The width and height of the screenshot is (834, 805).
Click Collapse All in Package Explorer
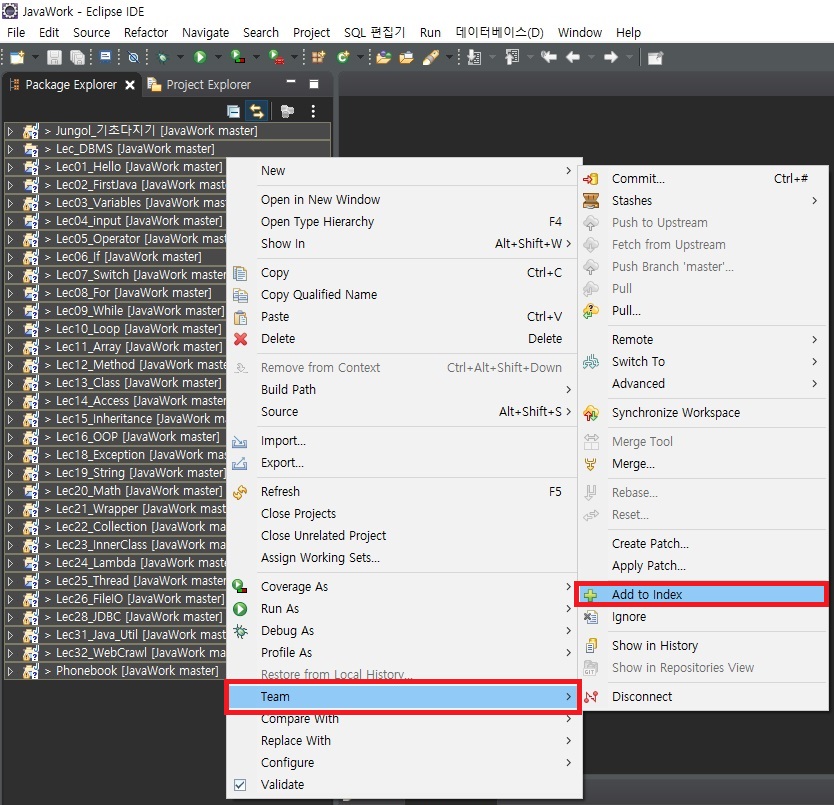point(233,111)
